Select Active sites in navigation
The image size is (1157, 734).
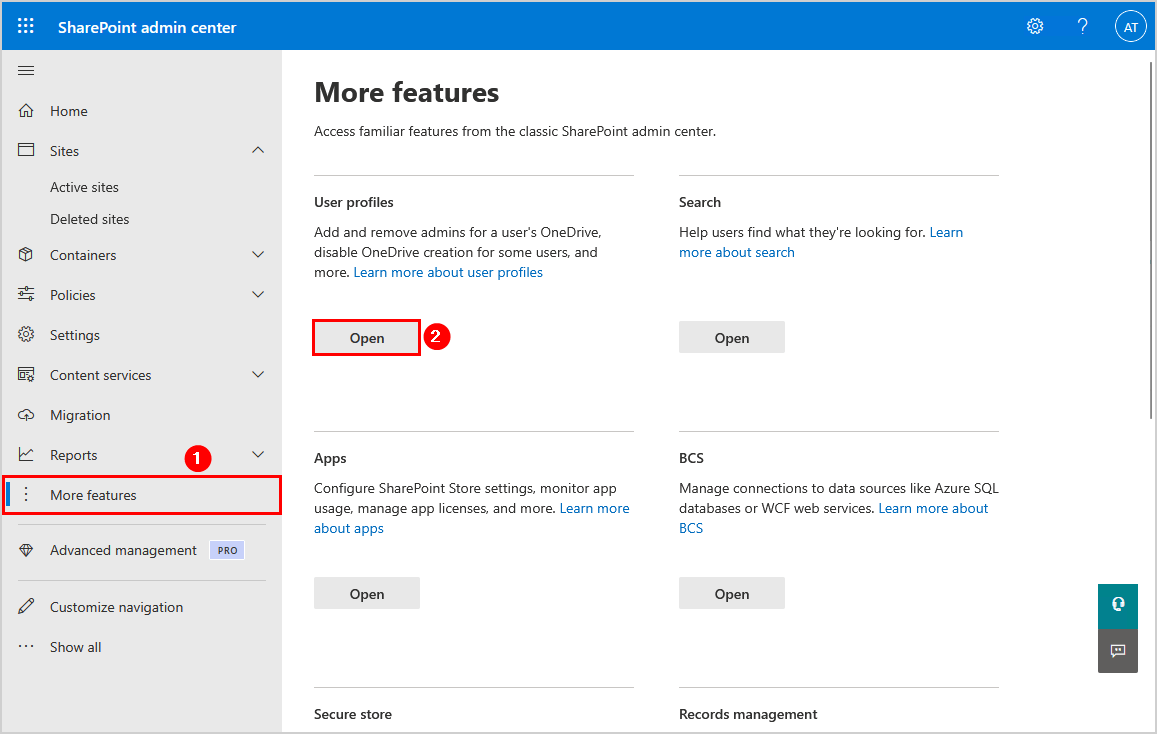tap(84, 187)
